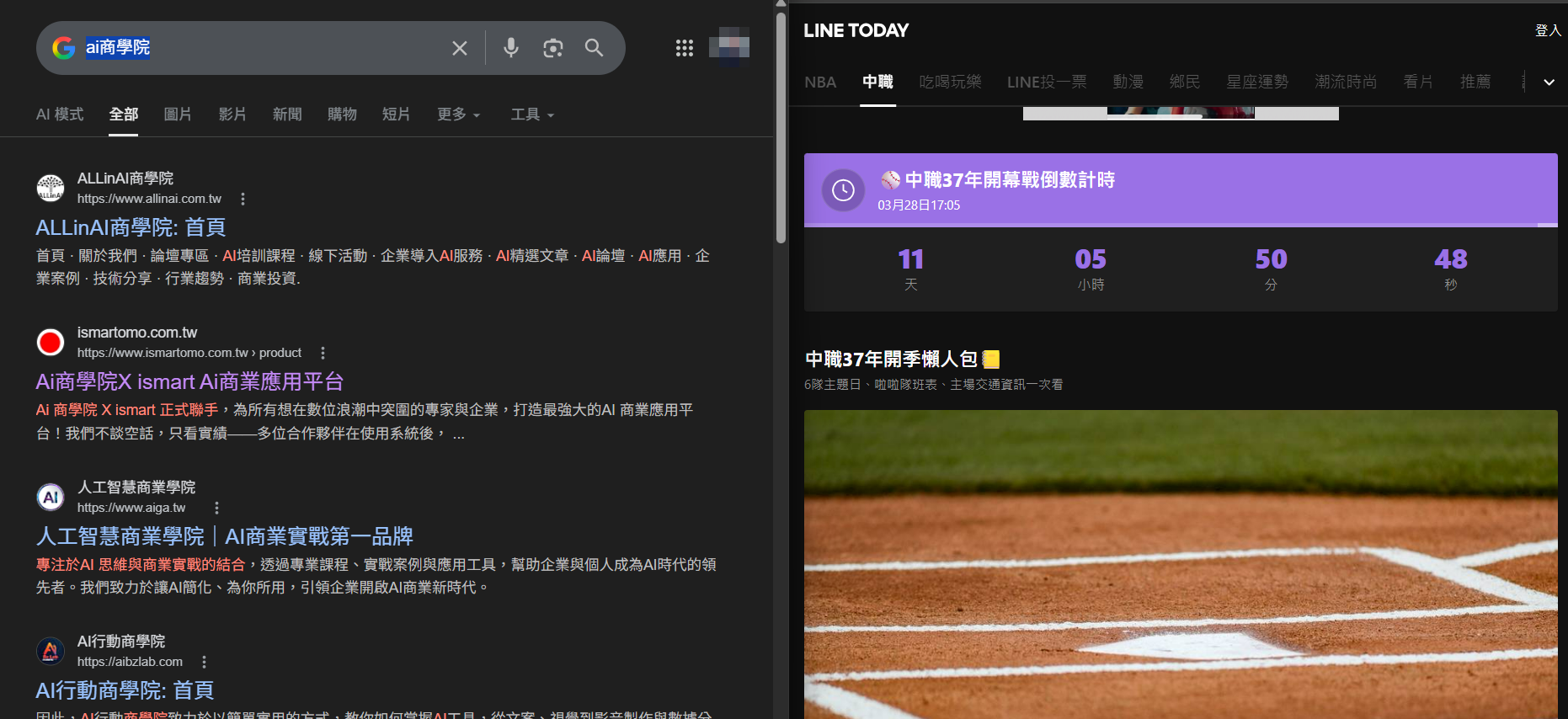Clear the search box text
Viewport: 1568px width, 719px height.
click(459, 48)
